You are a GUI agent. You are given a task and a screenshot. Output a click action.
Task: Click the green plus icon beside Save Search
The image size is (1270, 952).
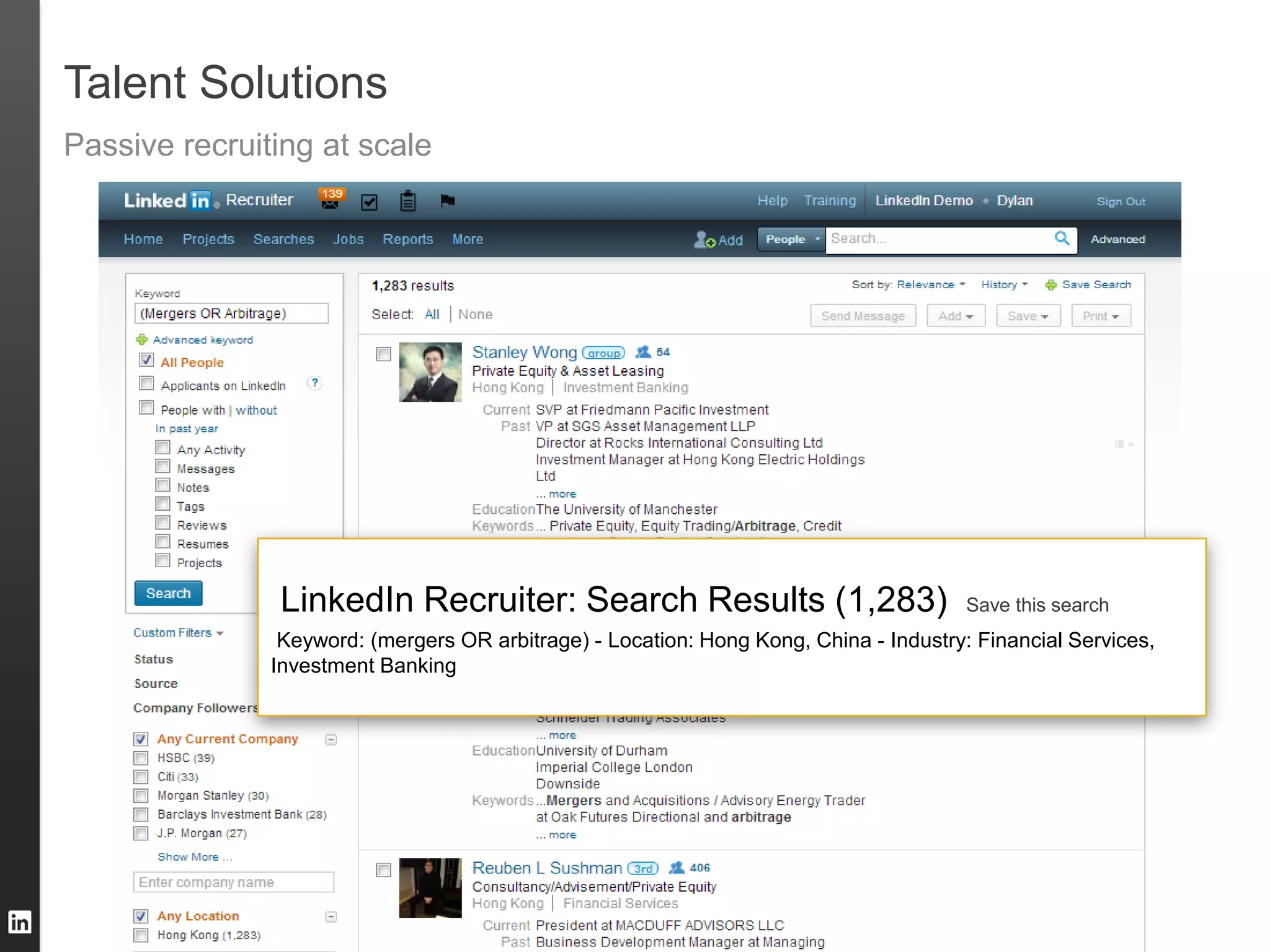(1051, 285)
